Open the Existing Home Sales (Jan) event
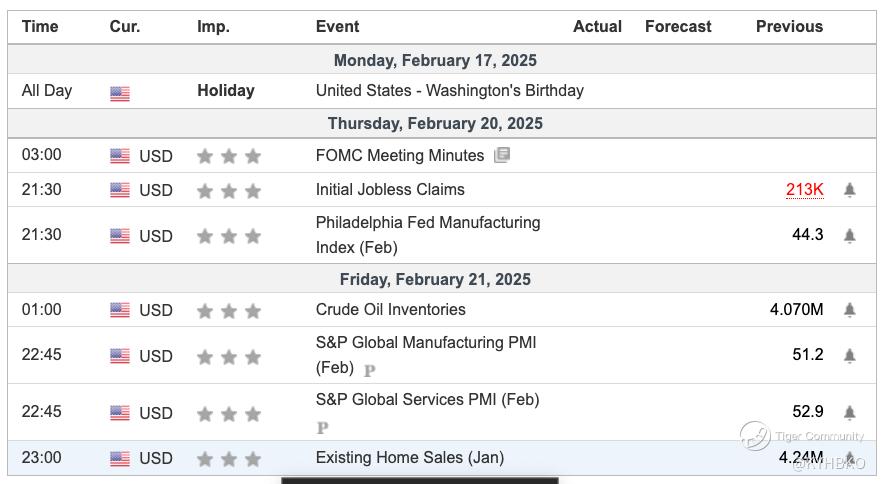This screenshot has height=484, width=882. [x=409, y=457]
